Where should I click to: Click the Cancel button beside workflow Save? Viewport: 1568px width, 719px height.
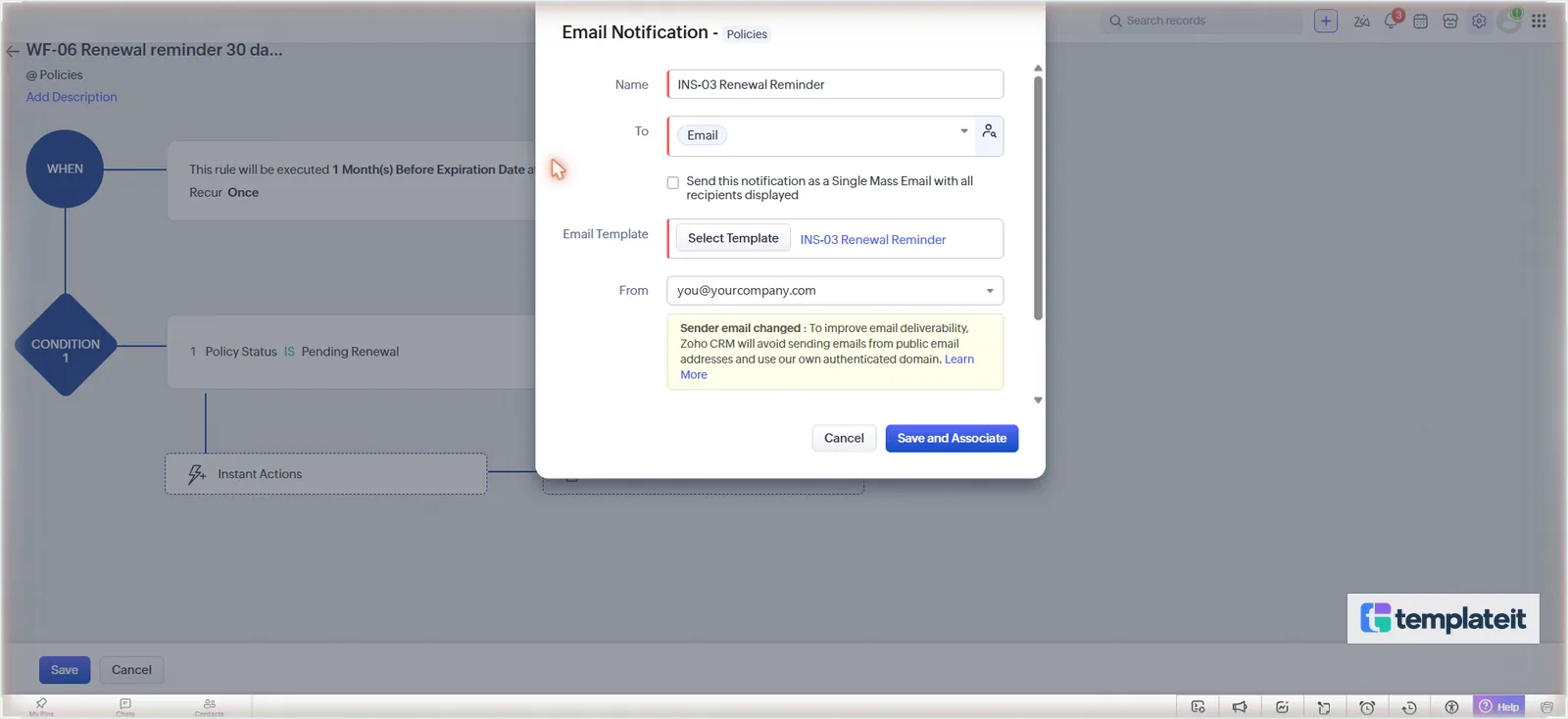131,670
